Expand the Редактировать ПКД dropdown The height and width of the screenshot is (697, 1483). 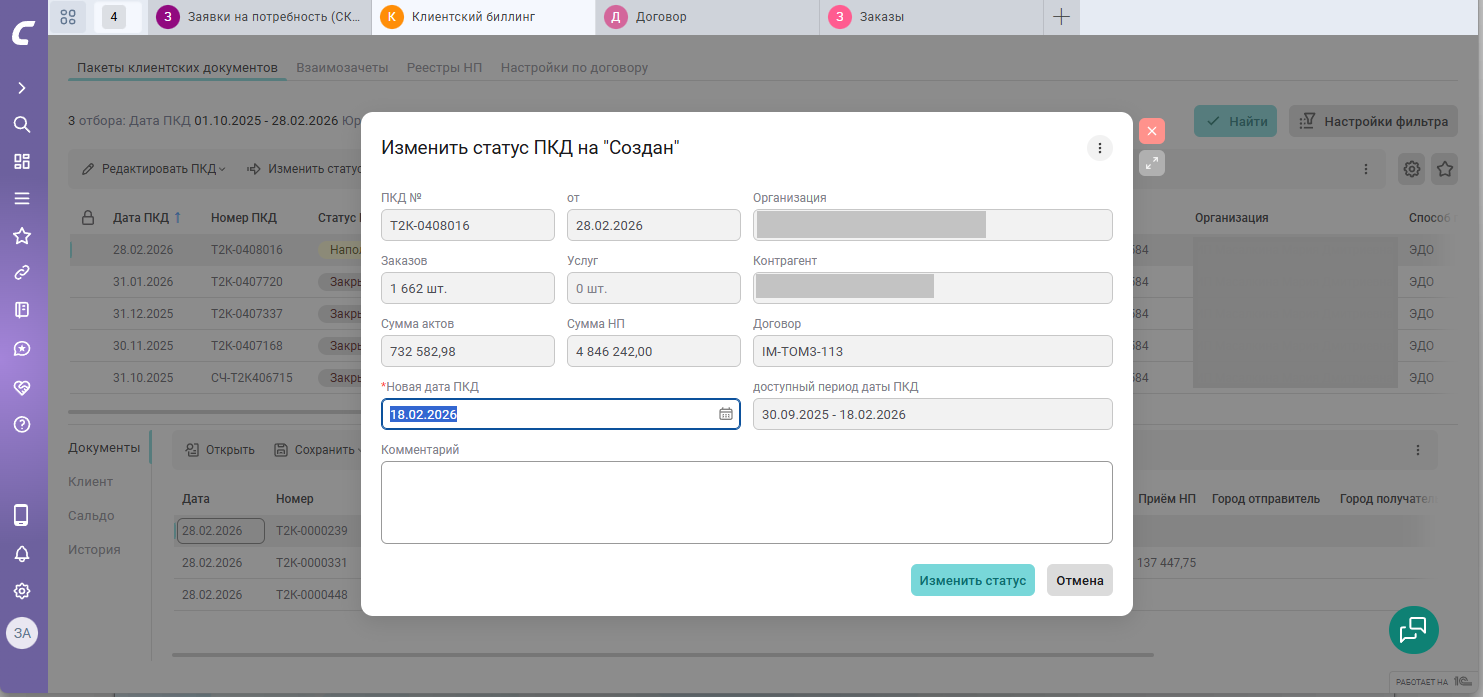point(153,169)
